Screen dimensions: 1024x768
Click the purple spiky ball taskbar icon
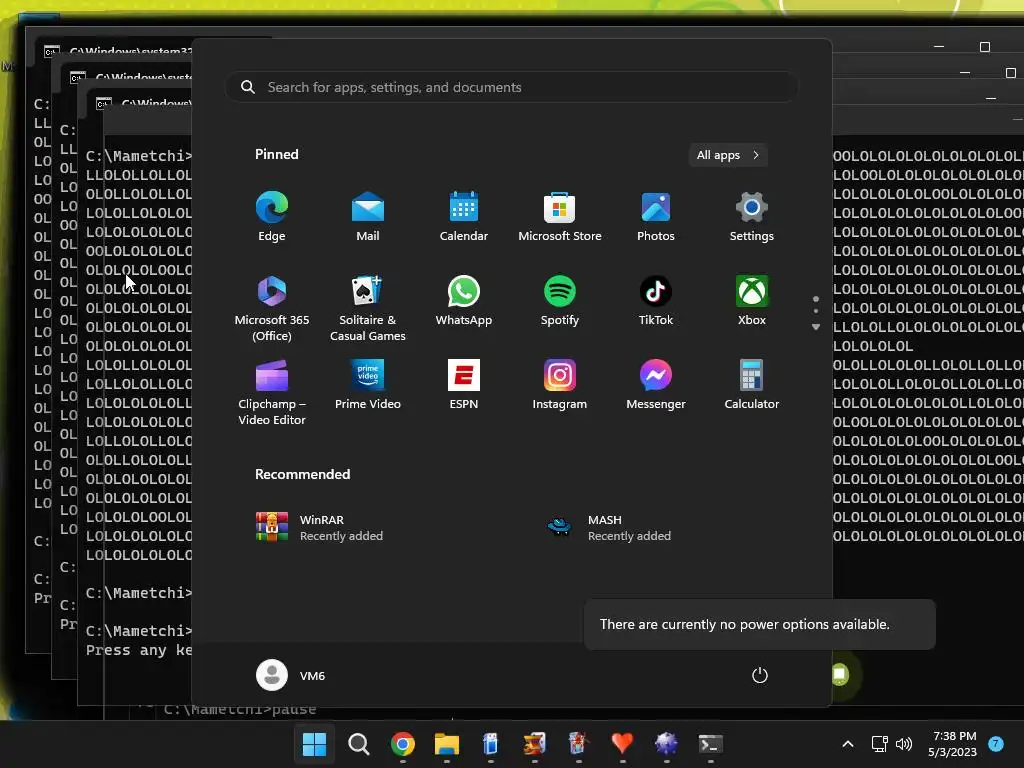(666, 744)
